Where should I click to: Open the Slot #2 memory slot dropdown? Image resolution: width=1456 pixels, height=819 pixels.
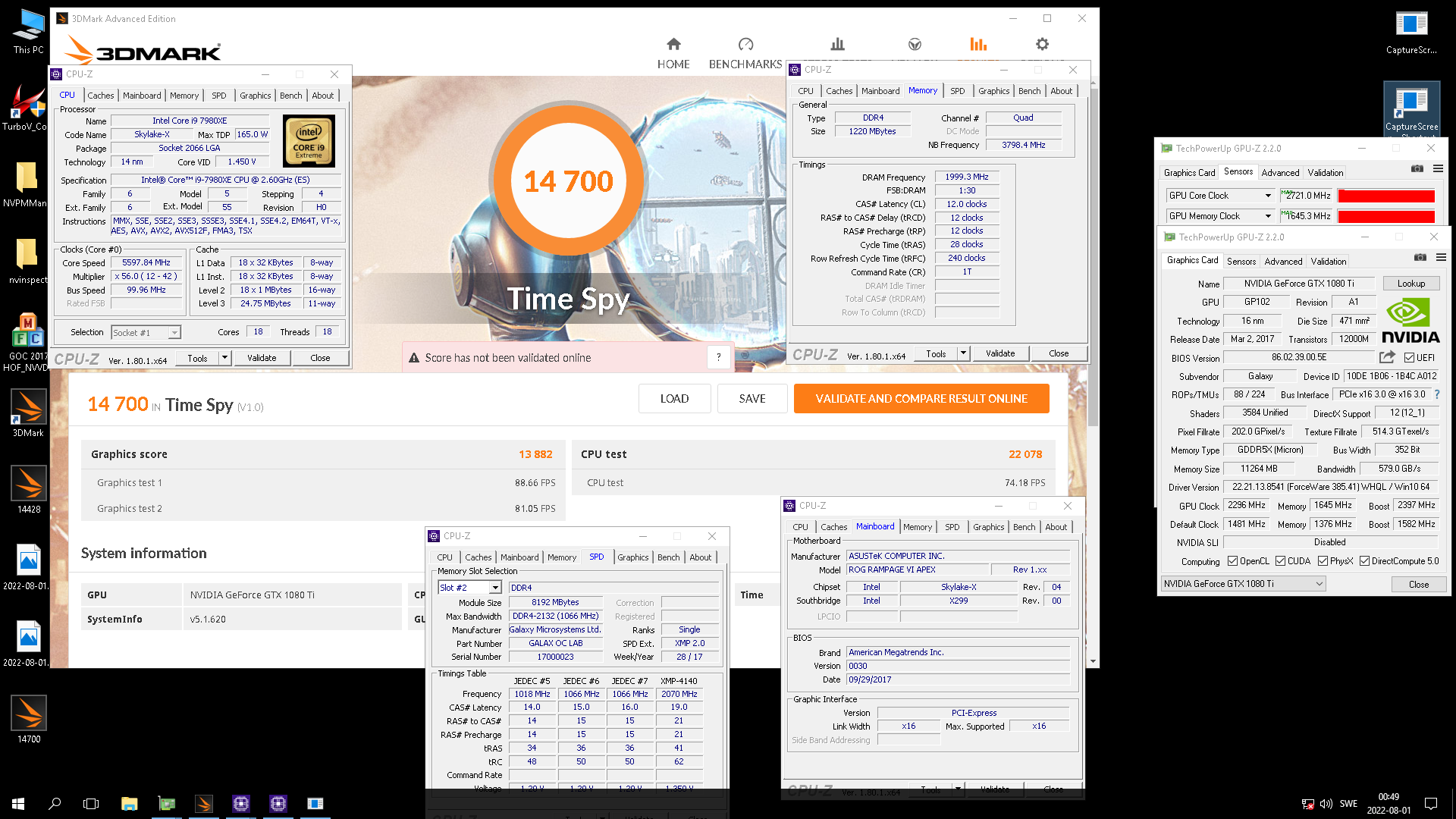click(x=495, y=588)
